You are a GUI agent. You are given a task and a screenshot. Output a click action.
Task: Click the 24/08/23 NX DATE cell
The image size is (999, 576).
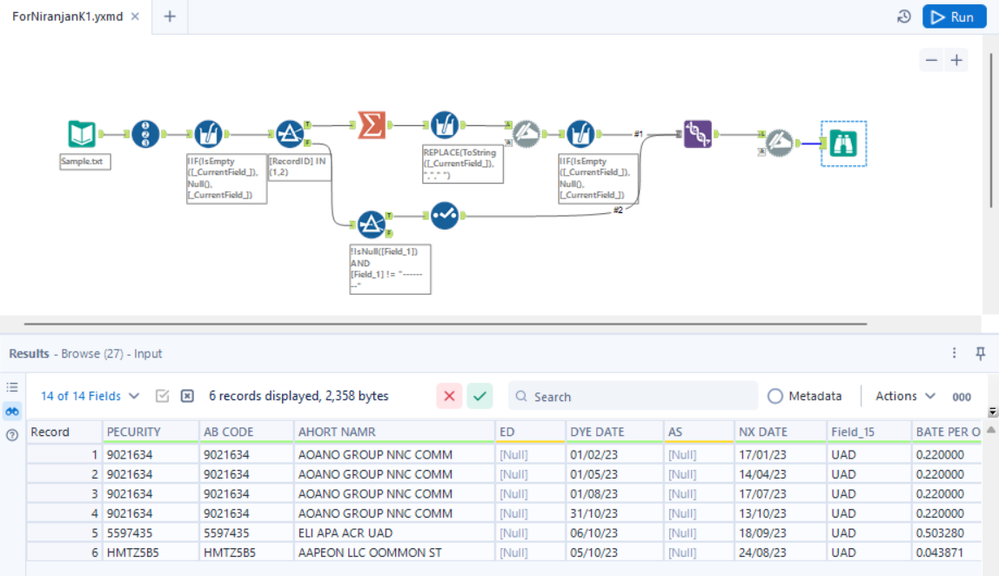pyautogui.click(x=780, y=552)
